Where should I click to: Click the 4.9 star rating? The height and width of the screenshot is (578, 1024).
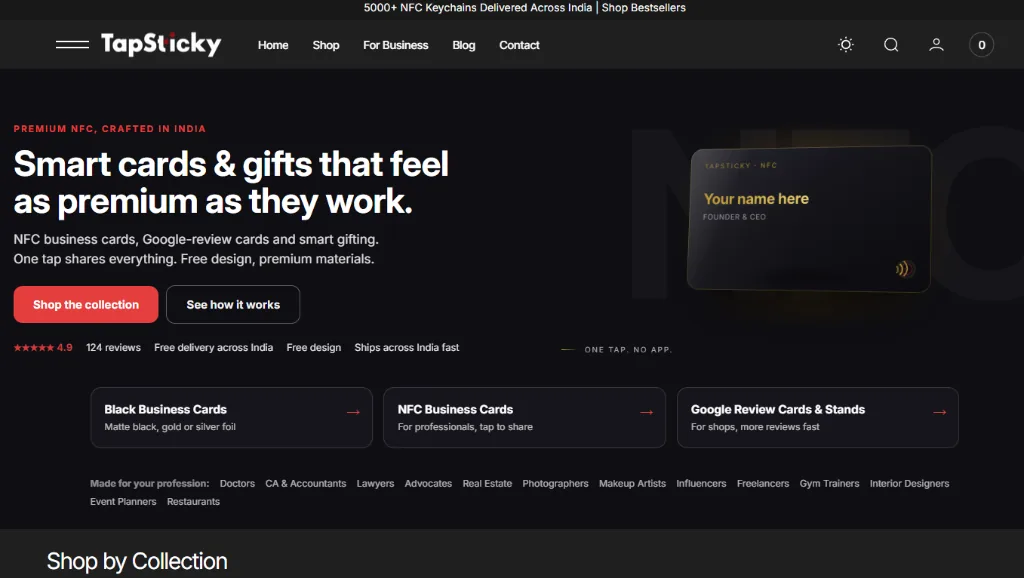click(x=43, y=347)
